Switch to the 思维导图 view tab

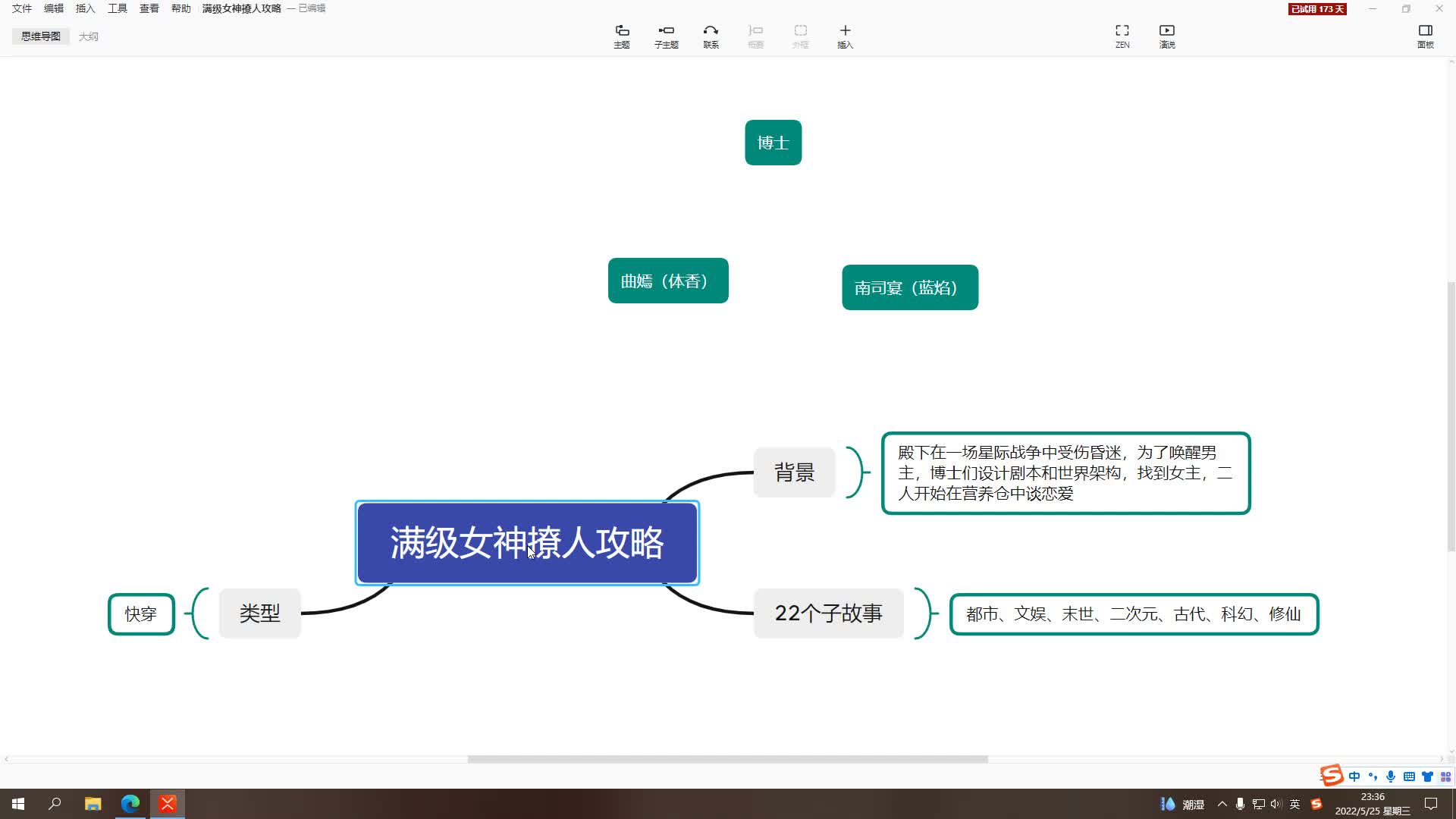(41, 36)
